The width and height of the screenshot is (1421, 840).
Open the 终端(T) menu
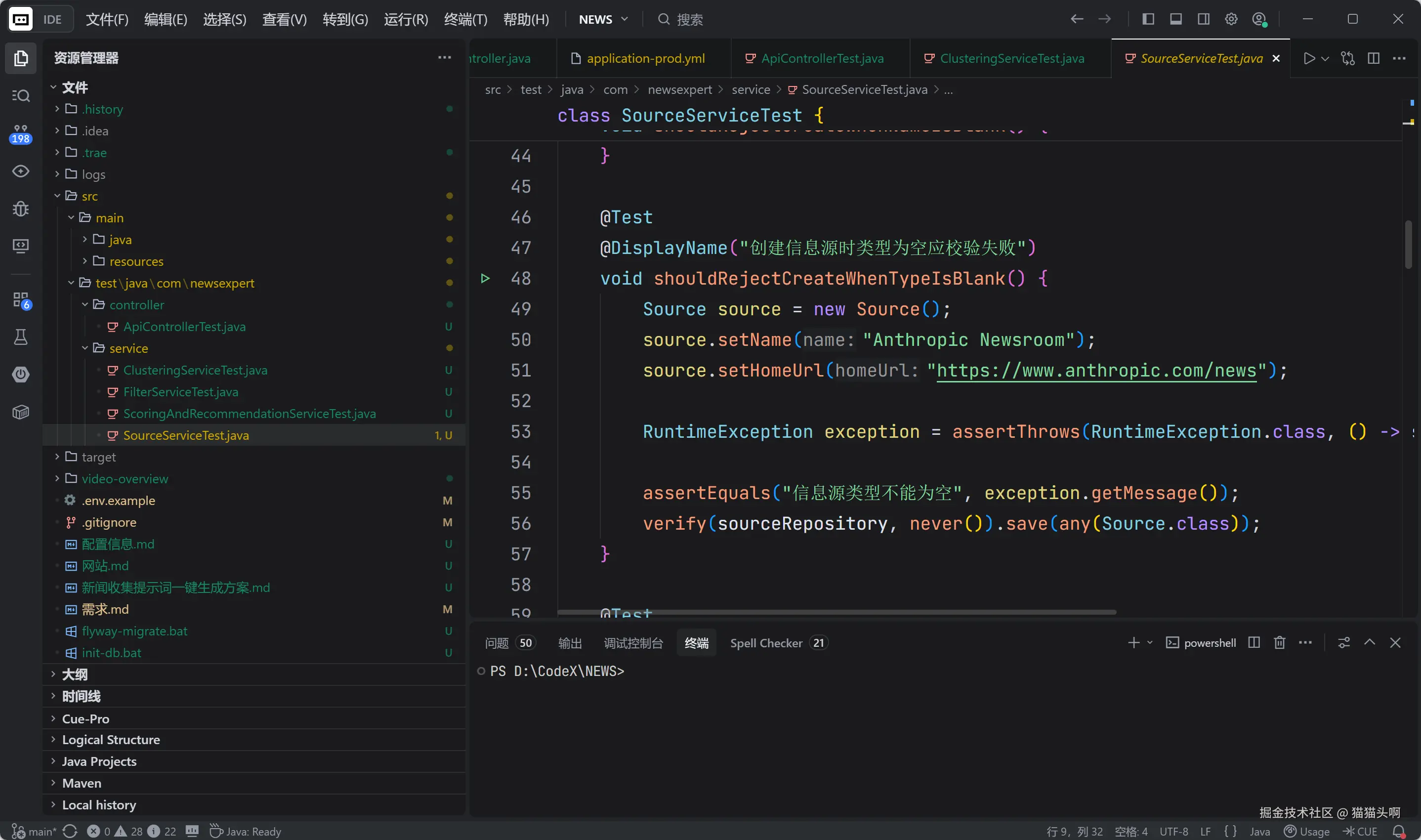(x=466, y=19)
